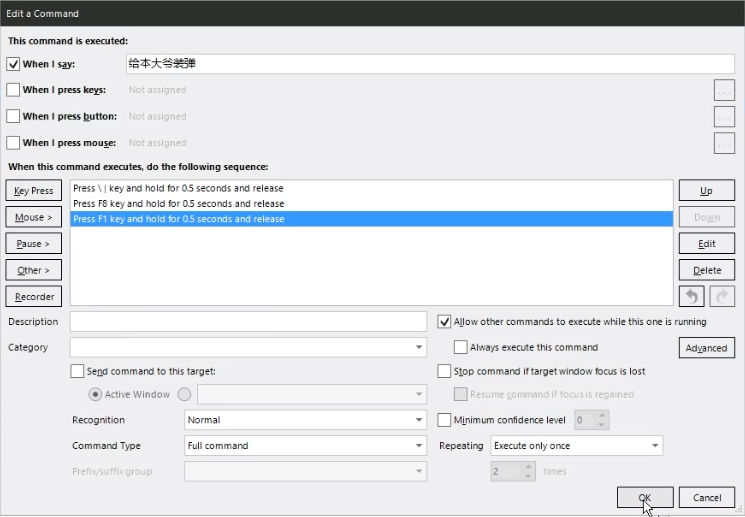Click the redo arrow icon
Viewport: 745px width, 517px height.
point(721,296)
